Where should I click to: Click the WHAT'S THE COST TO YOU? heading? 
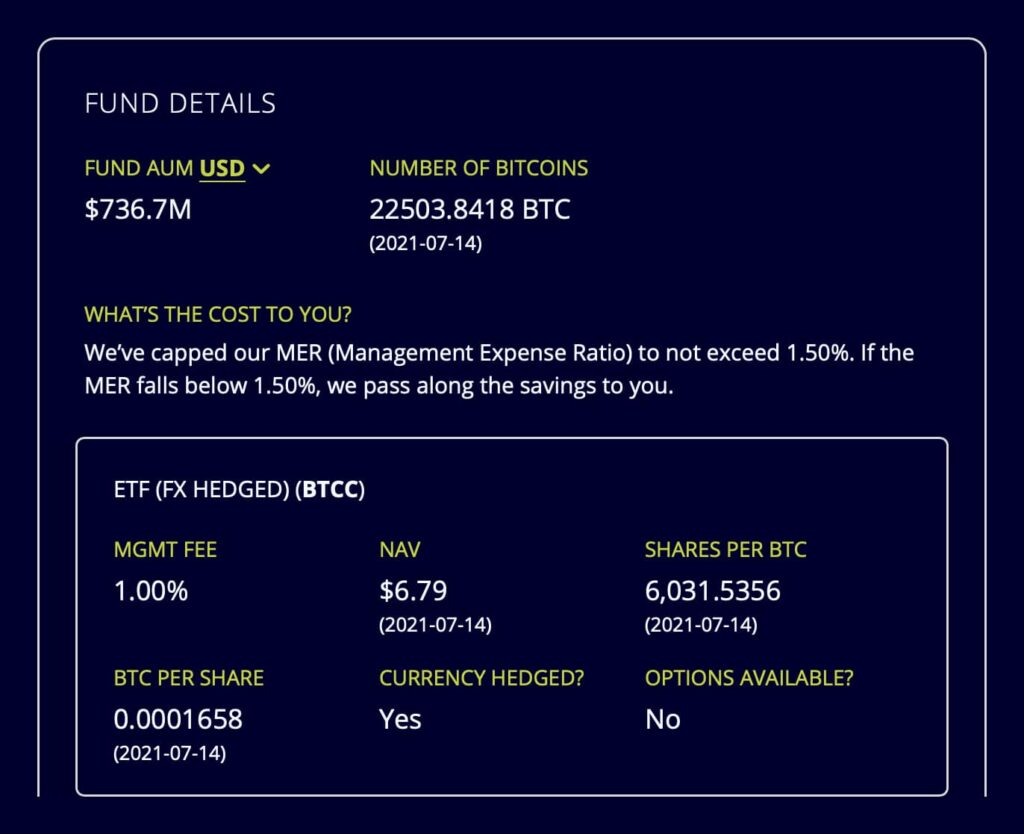click(218, 315)
